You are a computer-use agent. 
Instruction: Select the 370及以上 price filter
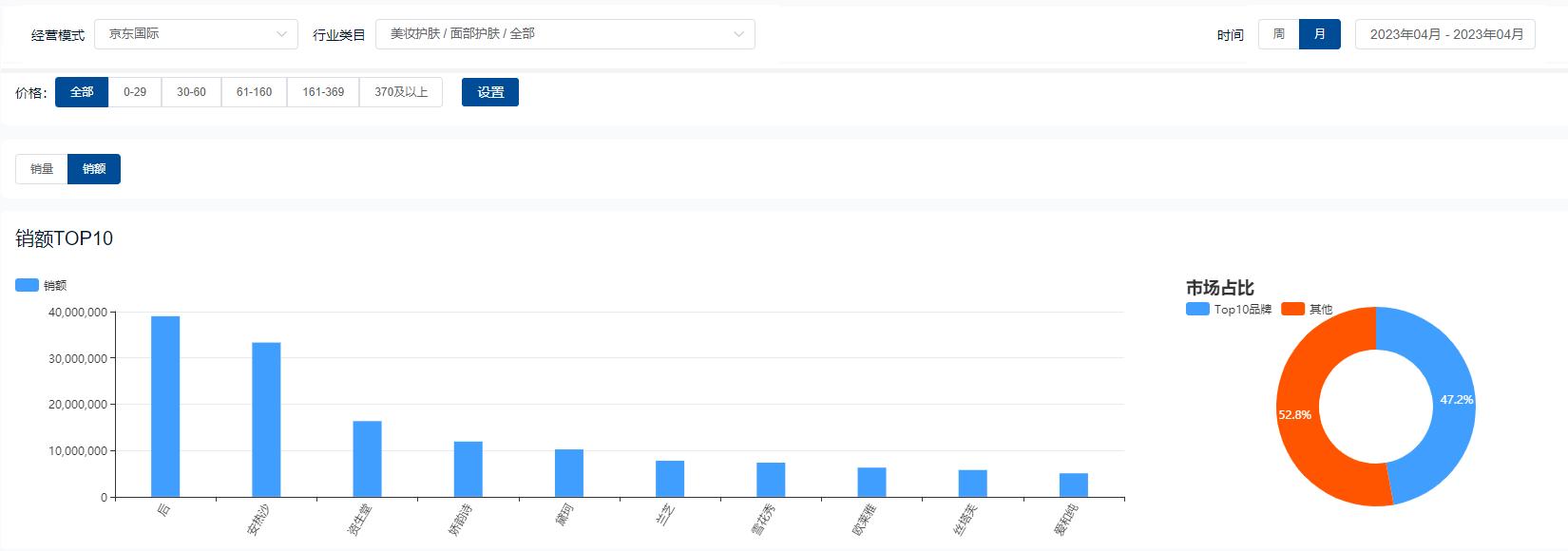pyautogui.click(x=400, y=92)
